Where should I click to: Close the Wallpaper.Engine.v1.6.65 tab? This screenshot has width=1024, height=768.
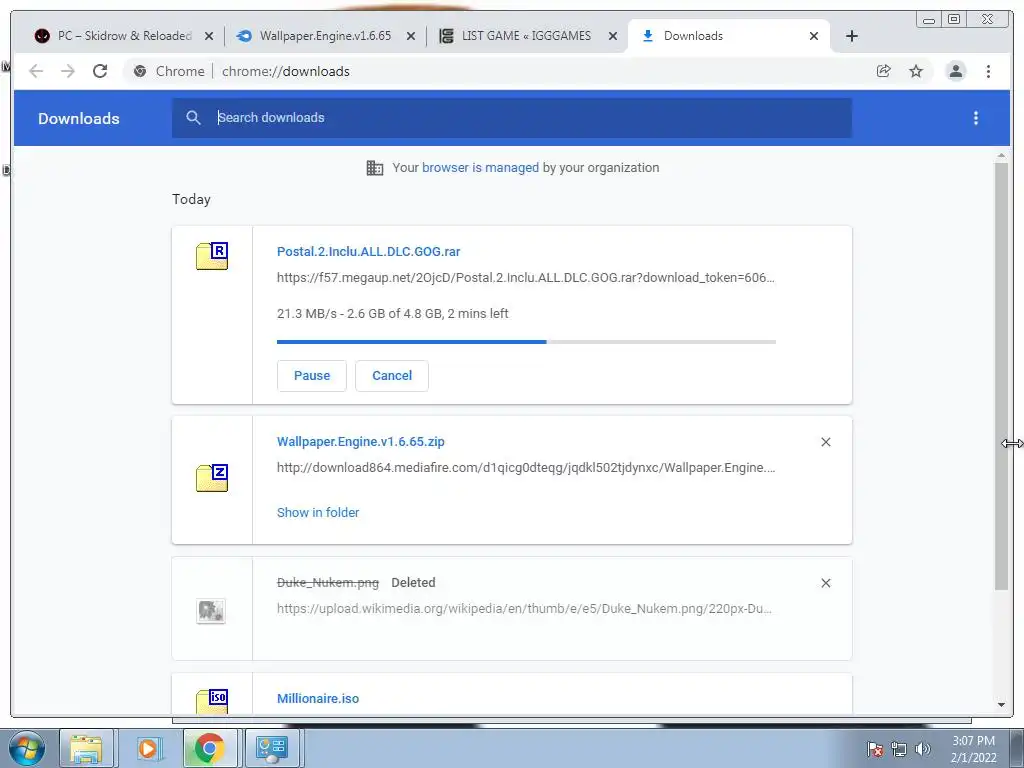(411, 37)
